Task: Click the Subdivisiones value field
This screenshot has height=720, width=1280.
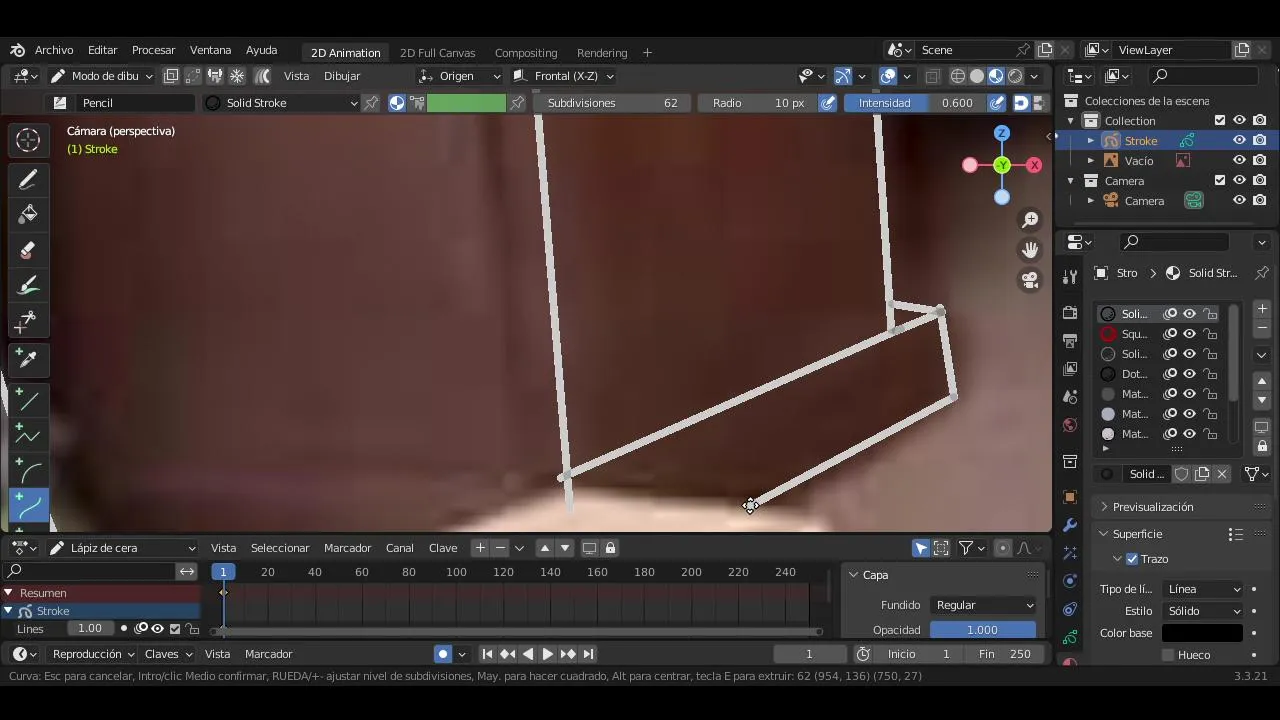Action: pos(612,103)
